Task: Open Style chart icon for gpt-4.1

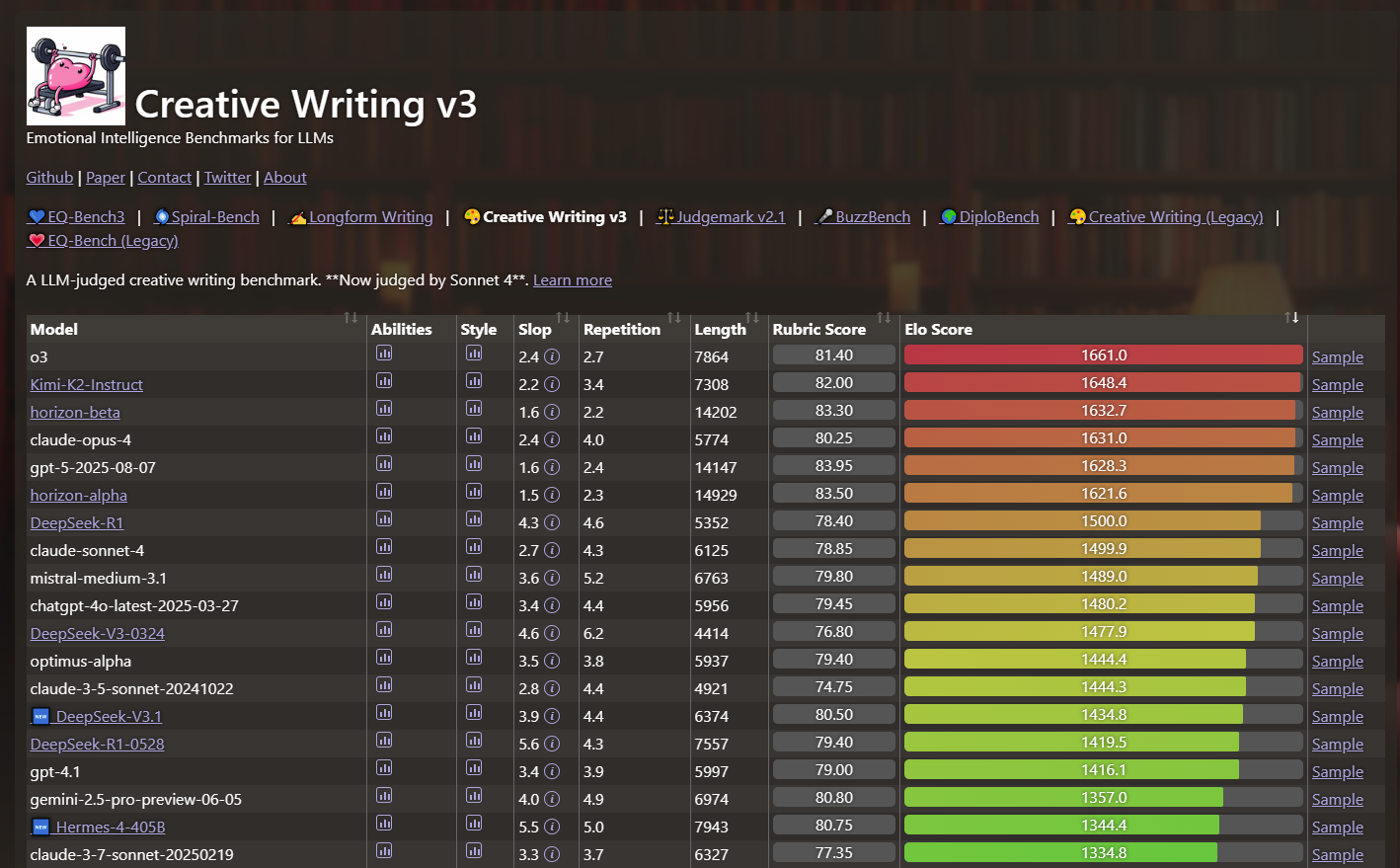Action: tap(474, 768)
